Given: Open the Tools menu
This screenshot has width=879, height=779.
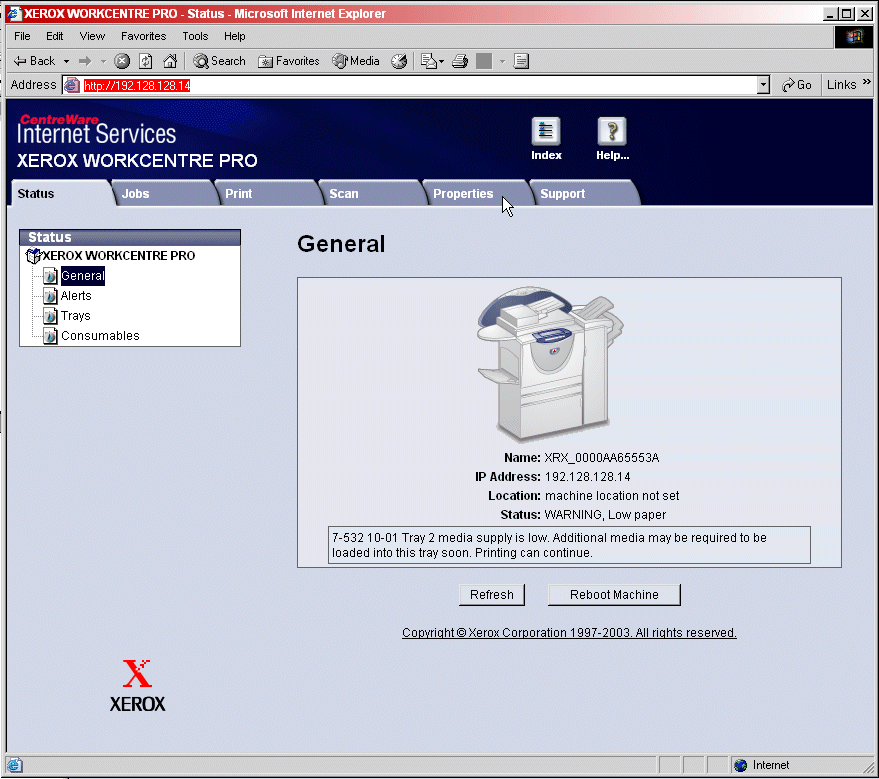Looking at the screenshot, I should click(x=194, y=36).
